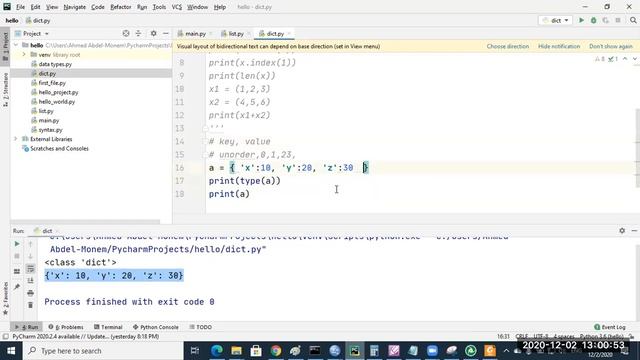
Task: Go to previous highlighted error arrow
Action: point(625,59)
